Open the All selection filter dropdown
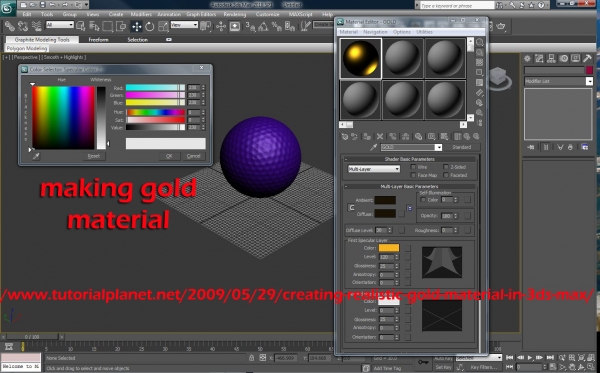 pos(60,25)
